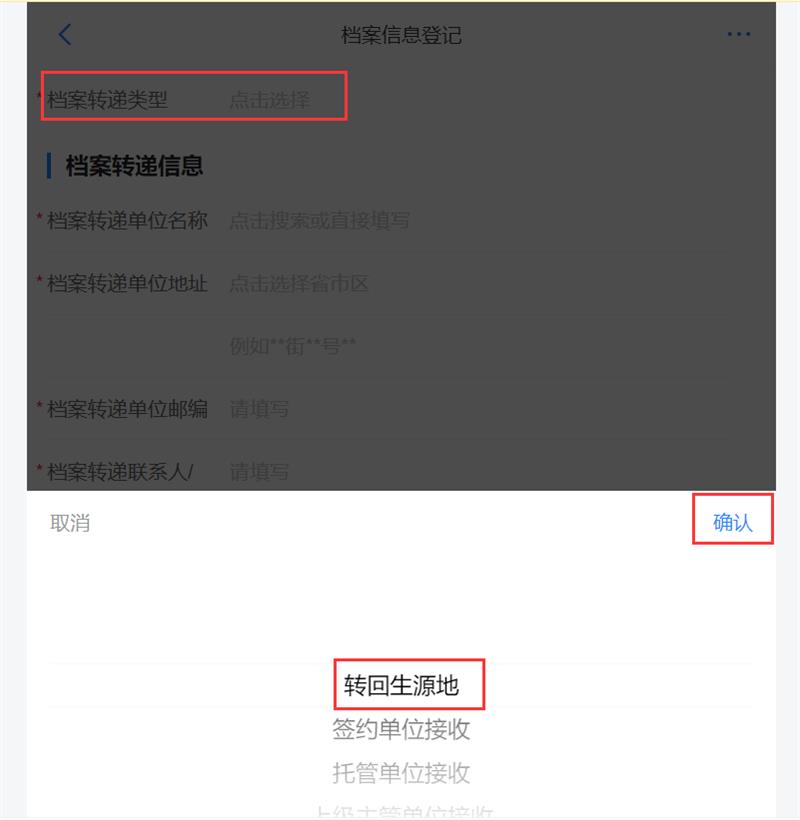
Task: Select 转回生源地 option in picker
Action: pos(402,685)
